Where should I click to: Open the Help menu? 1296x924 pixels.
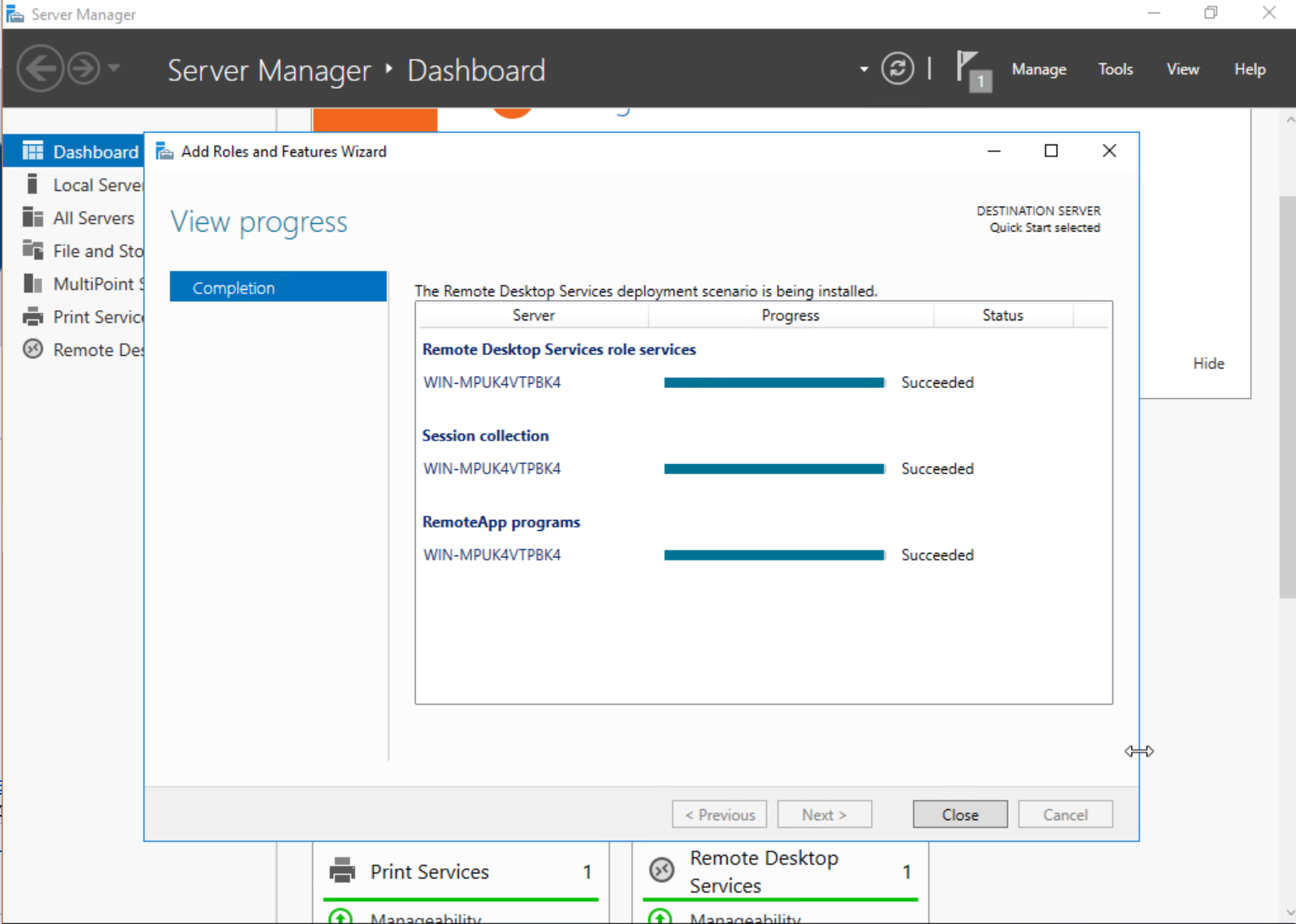point(1250,69)
